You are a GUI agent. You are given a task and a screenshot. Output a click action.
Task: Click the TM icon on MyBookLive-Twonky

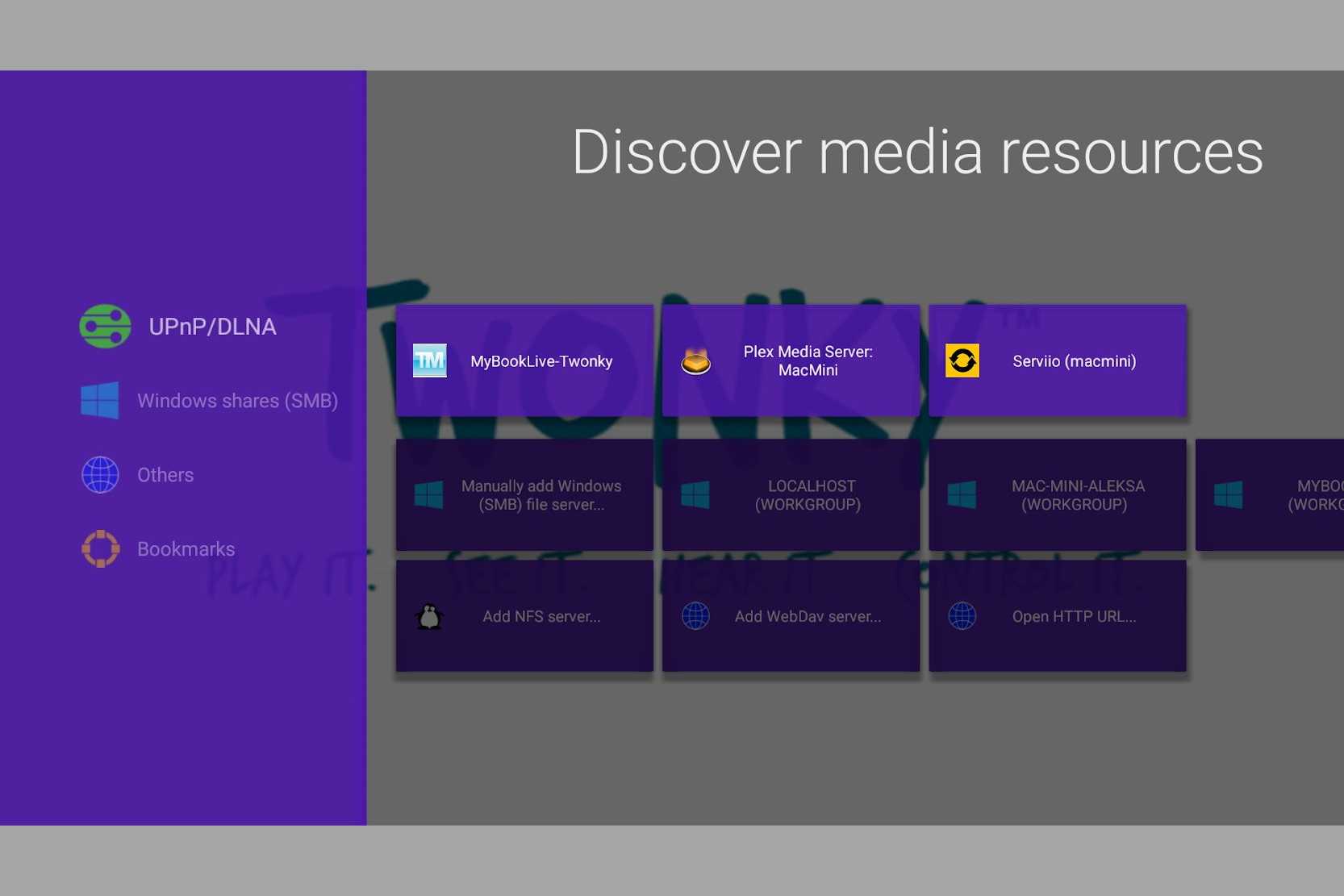[x=429, y=360]
